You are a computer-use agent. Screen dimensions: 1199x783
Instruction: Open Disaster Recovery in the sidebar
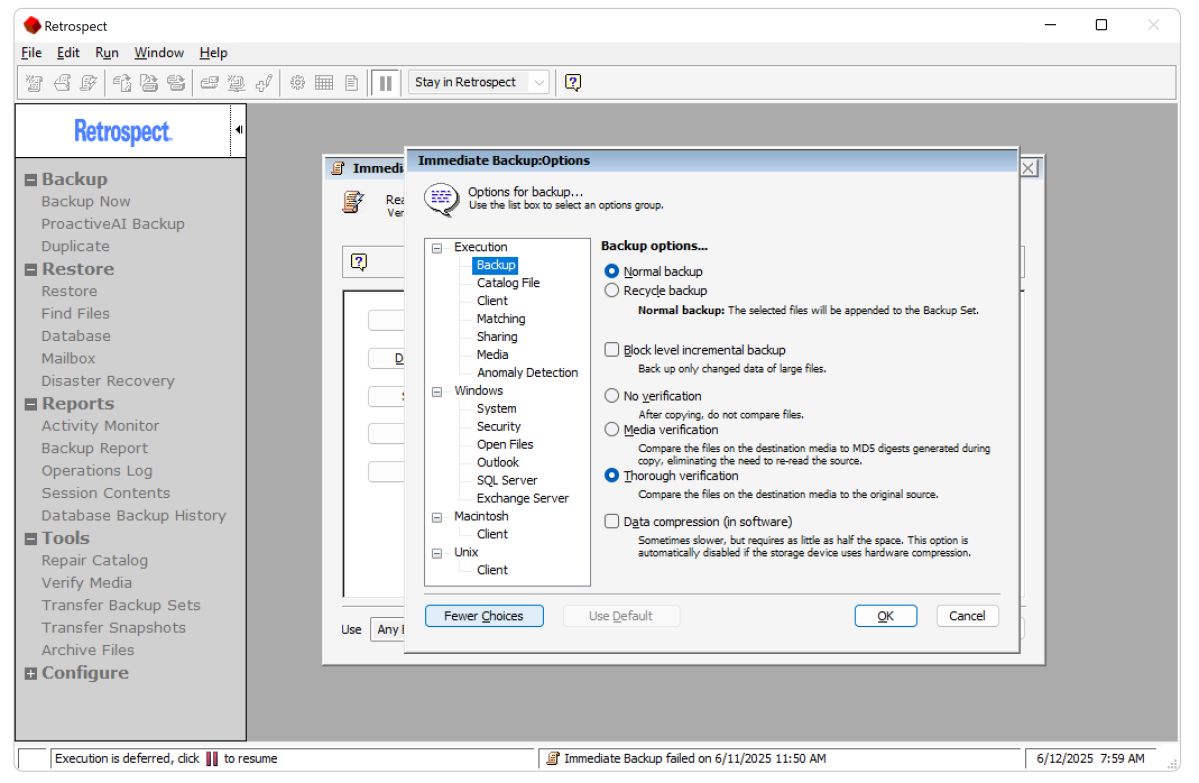[108, 382]
